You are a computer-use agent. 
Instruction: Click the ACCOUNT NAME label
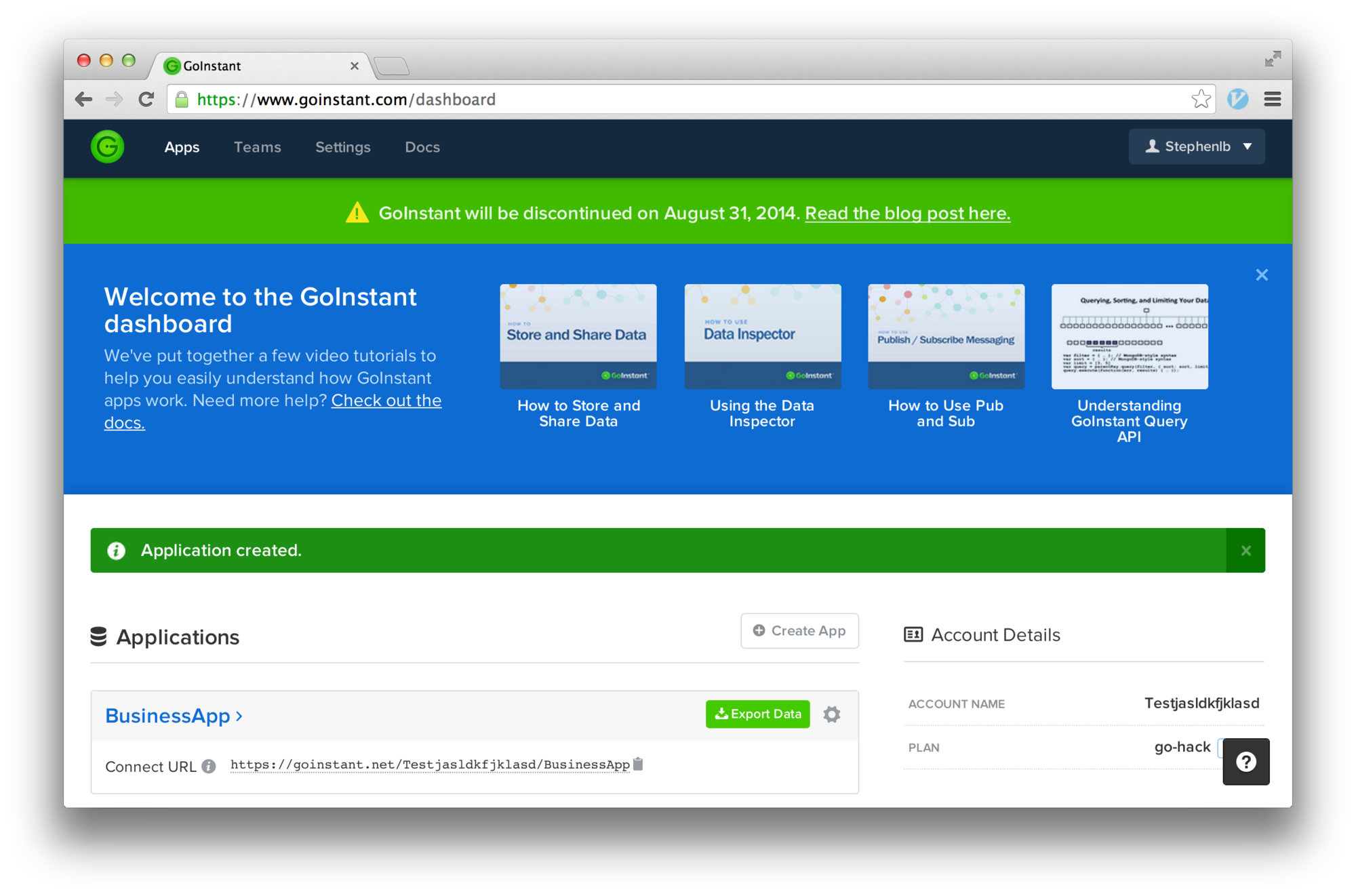click(957, 704)
